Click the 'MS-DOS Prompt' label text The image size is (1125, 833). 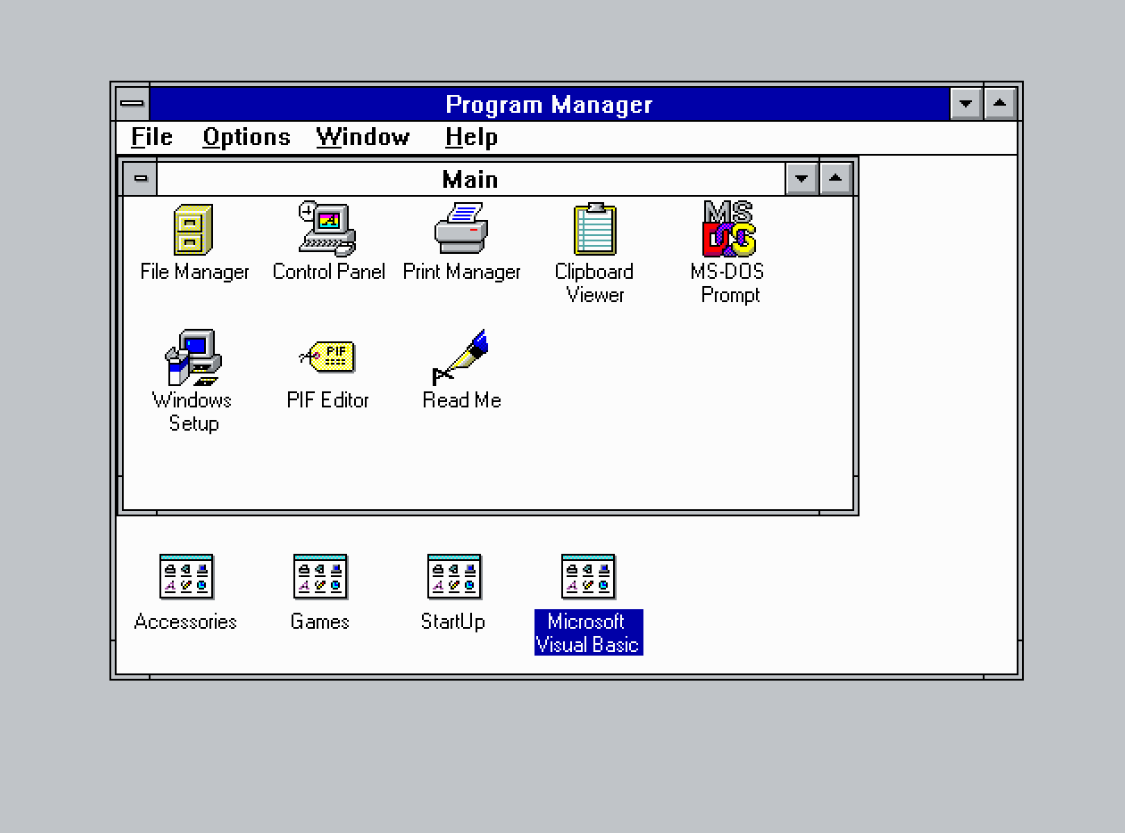(728, 283)
